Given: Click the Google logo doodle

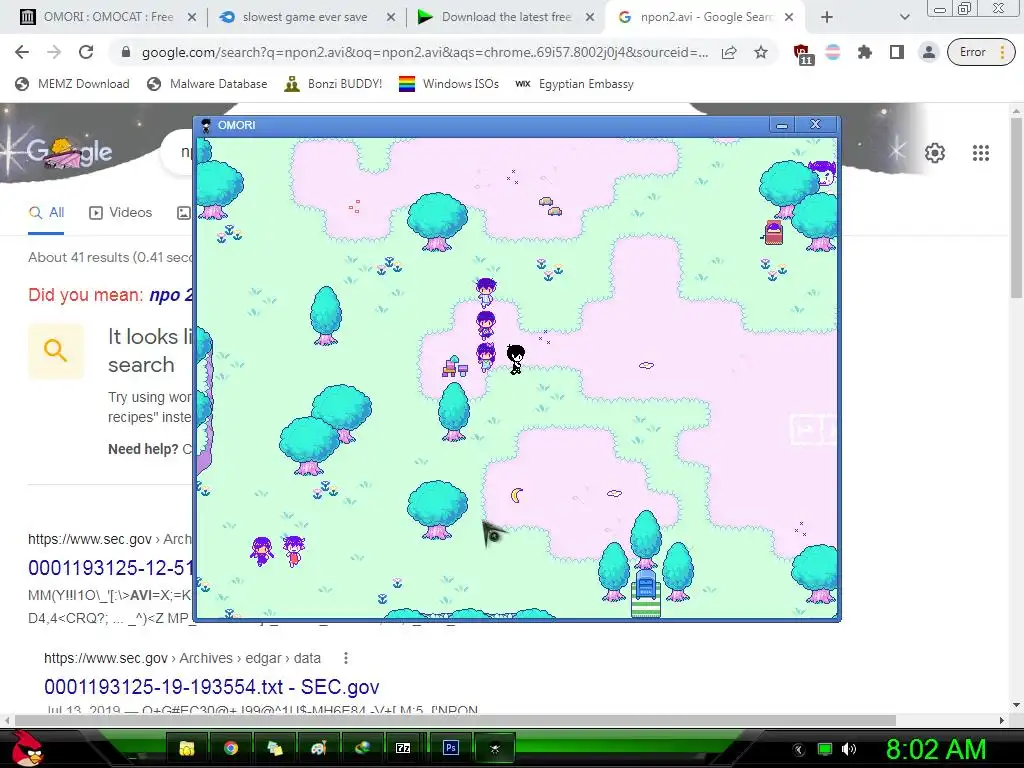Looking at the screenshot, I should 69,152.
